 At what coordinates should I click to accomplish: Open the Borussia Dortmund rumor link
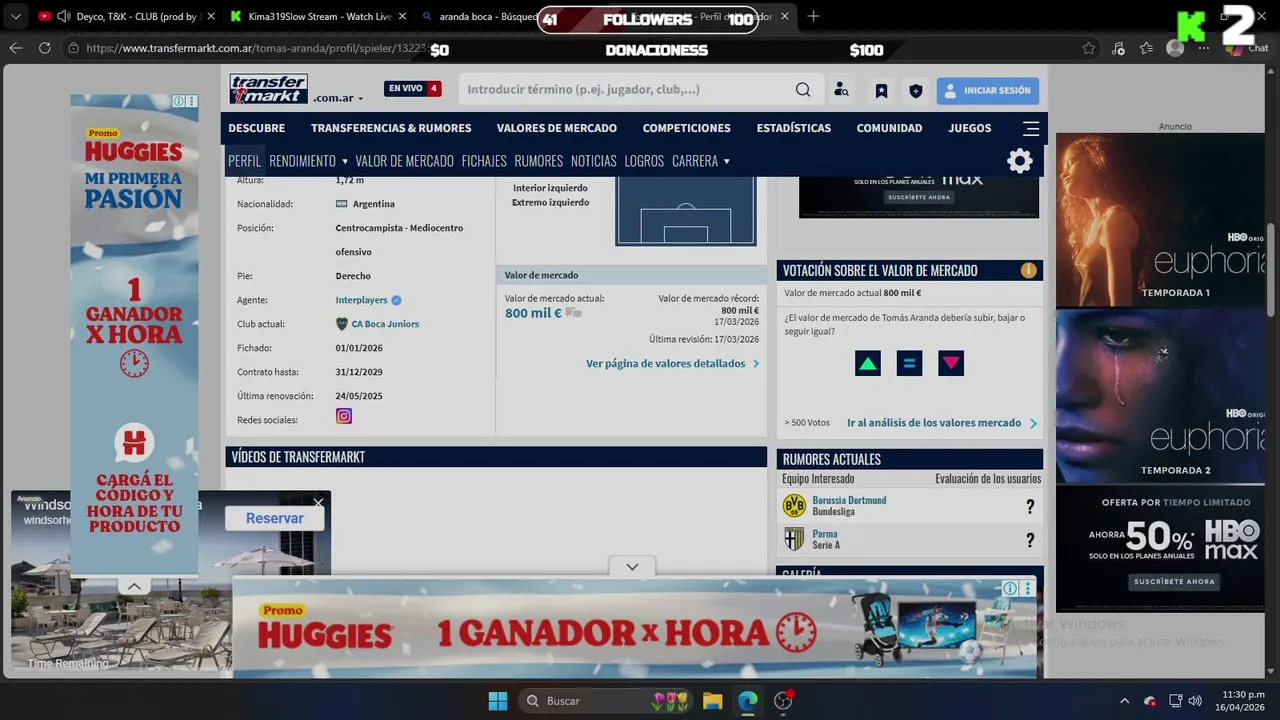[849, 500]
